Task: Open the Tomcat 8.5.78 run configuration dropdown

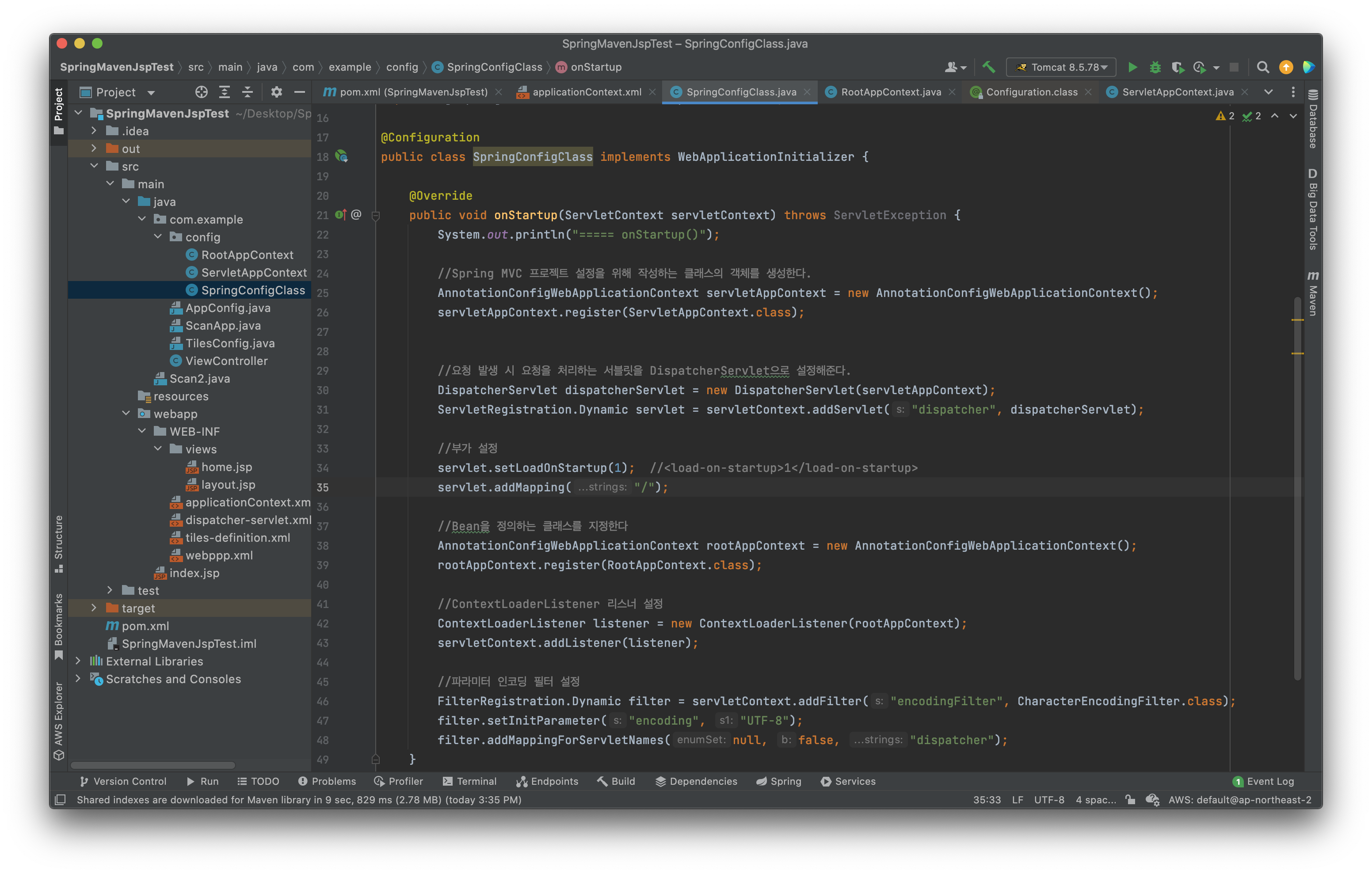Action: click(x=1061, y=67)
